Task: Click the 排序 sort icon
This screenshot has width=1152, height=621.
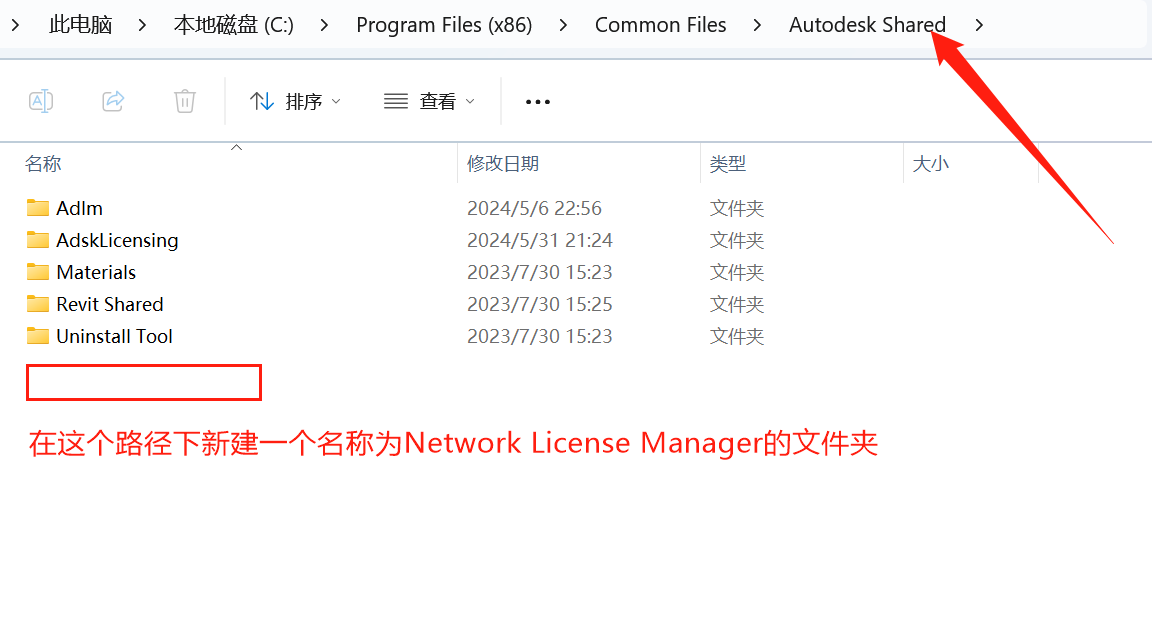Action: (260, 100)
